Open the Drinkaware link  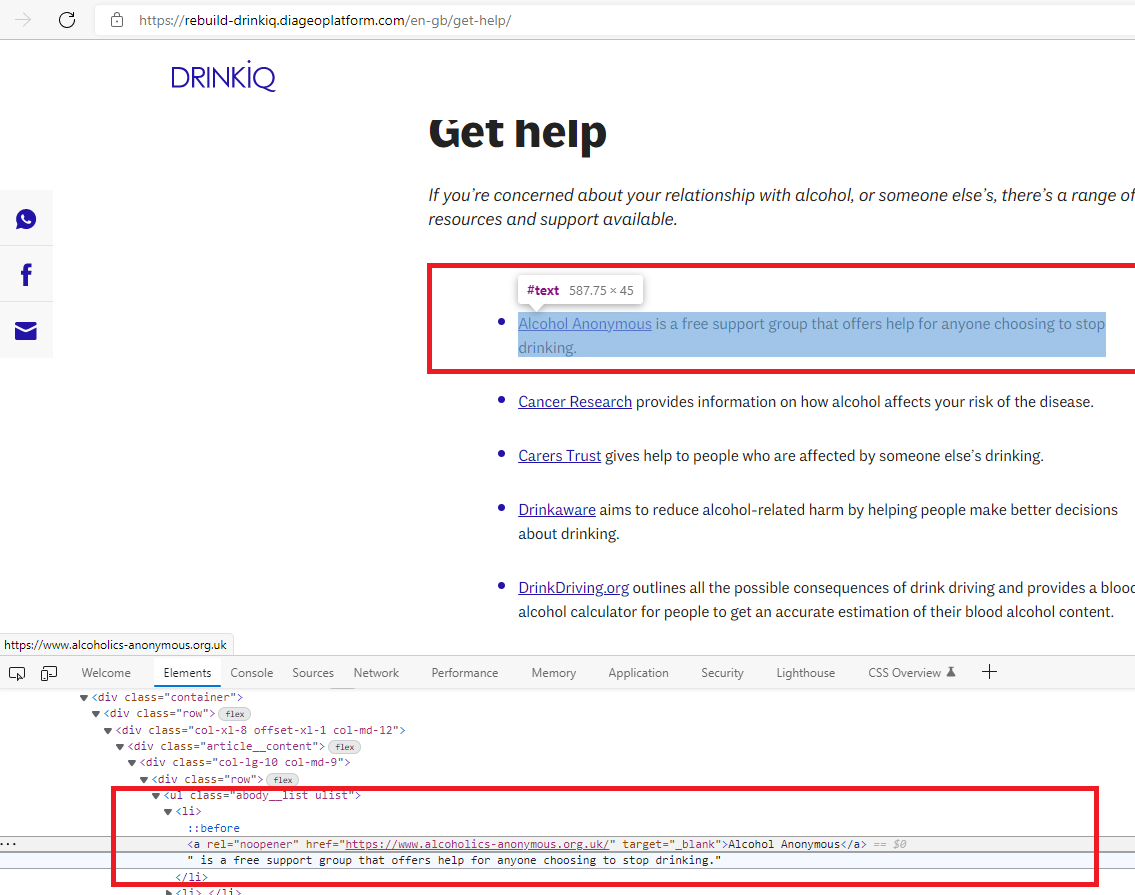click(x=557, y=510)
